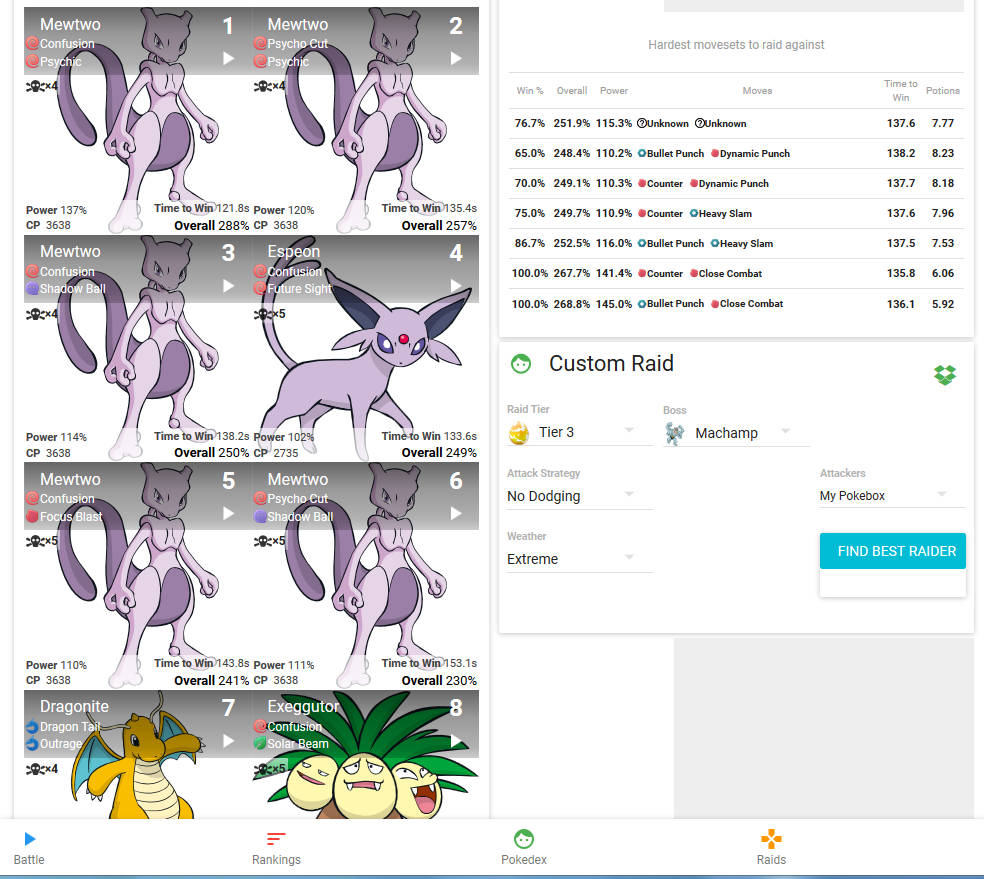Click the play arrow on Mewtwo card 5

click(x=228, y=514)
